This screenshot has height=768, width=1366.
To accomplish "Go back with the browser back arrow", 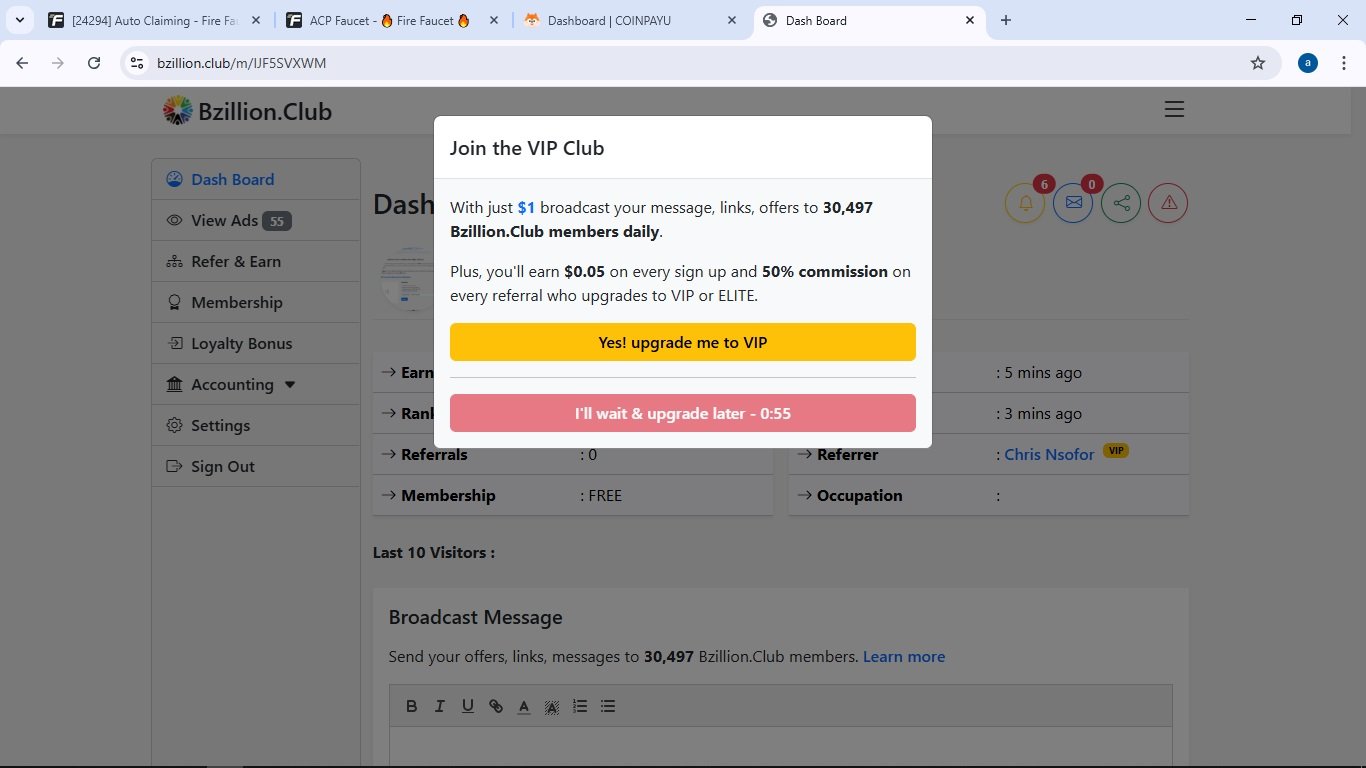I will [22, 63].
